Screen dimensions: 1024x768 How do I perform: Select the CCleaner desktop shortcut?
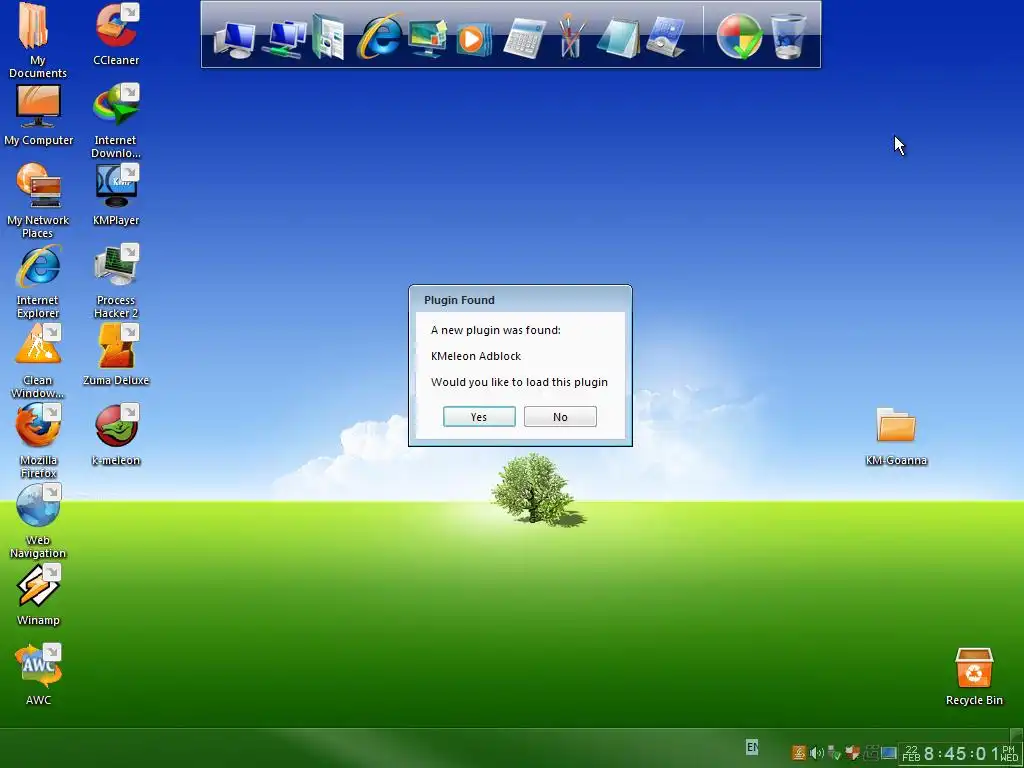pos(116,34)
